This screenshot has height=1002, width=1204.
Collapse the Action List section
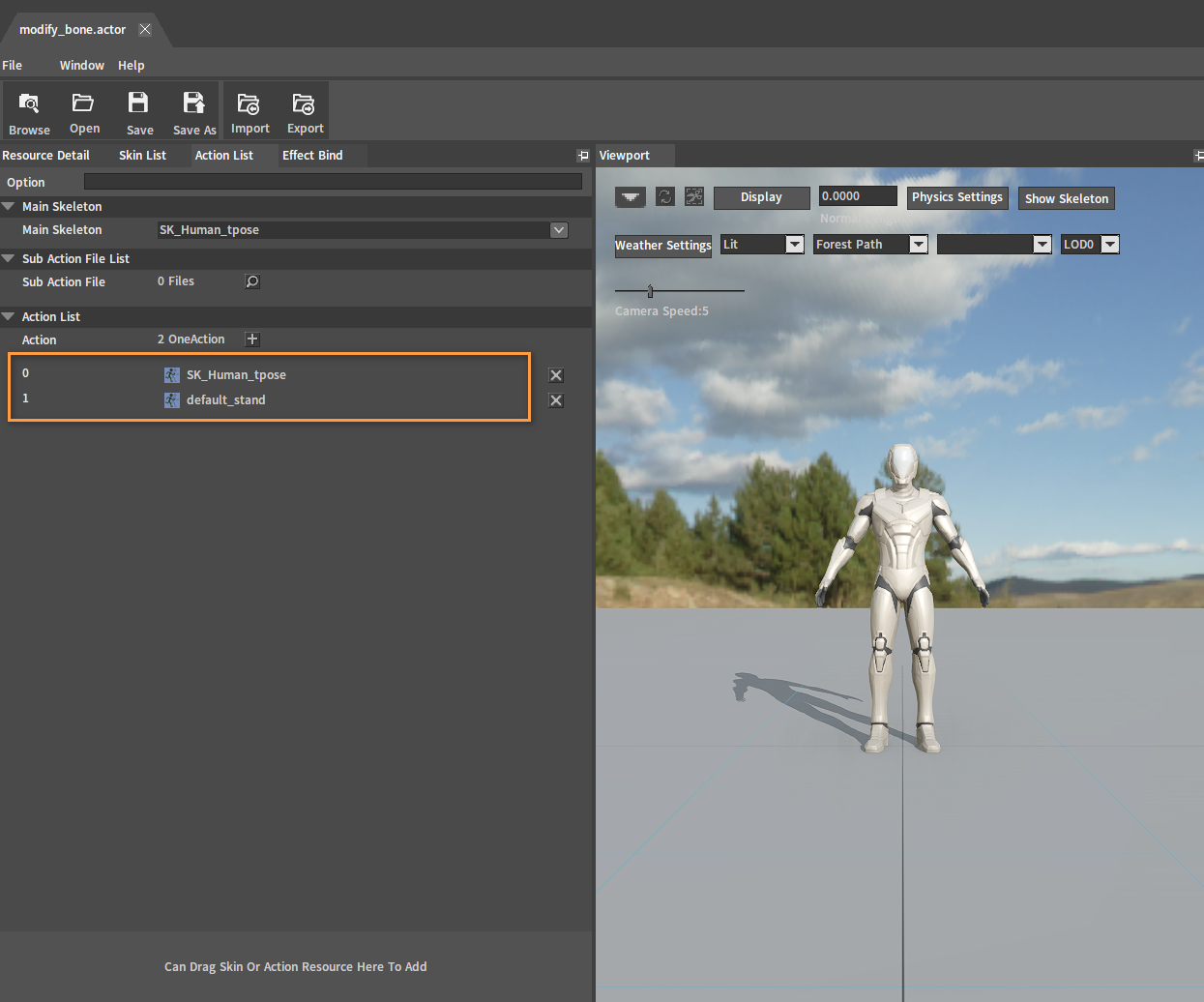point(9,316)
